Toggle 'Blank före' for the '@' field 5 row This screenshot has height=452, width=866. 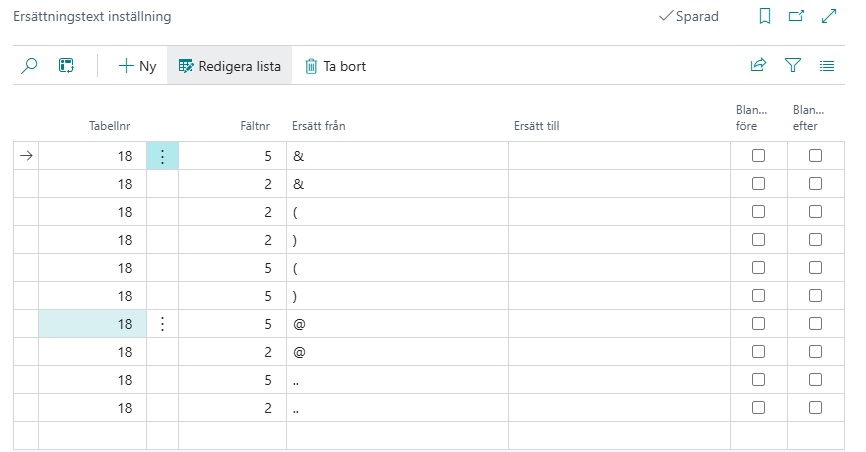[758, 324]
